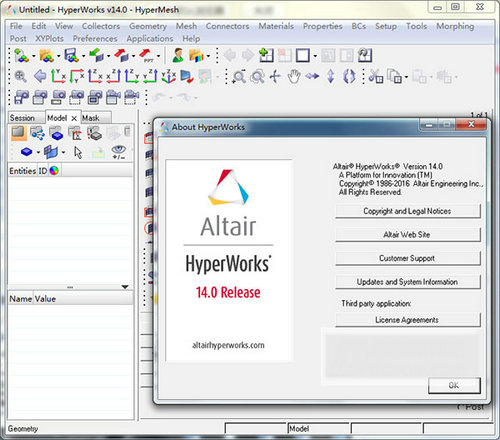Open the Copy Window dropdown arrow
This screenshot has height=440, width=500.
click(406, 78)
